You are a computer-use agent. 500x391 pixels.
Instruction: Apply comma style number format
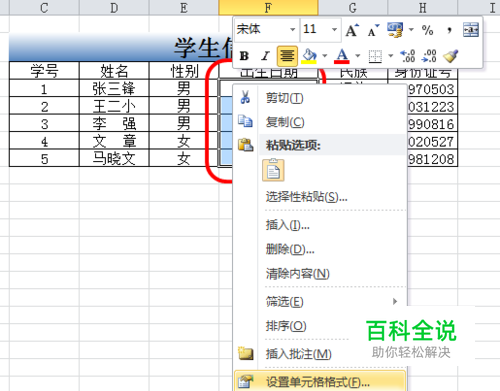[449, 30]
